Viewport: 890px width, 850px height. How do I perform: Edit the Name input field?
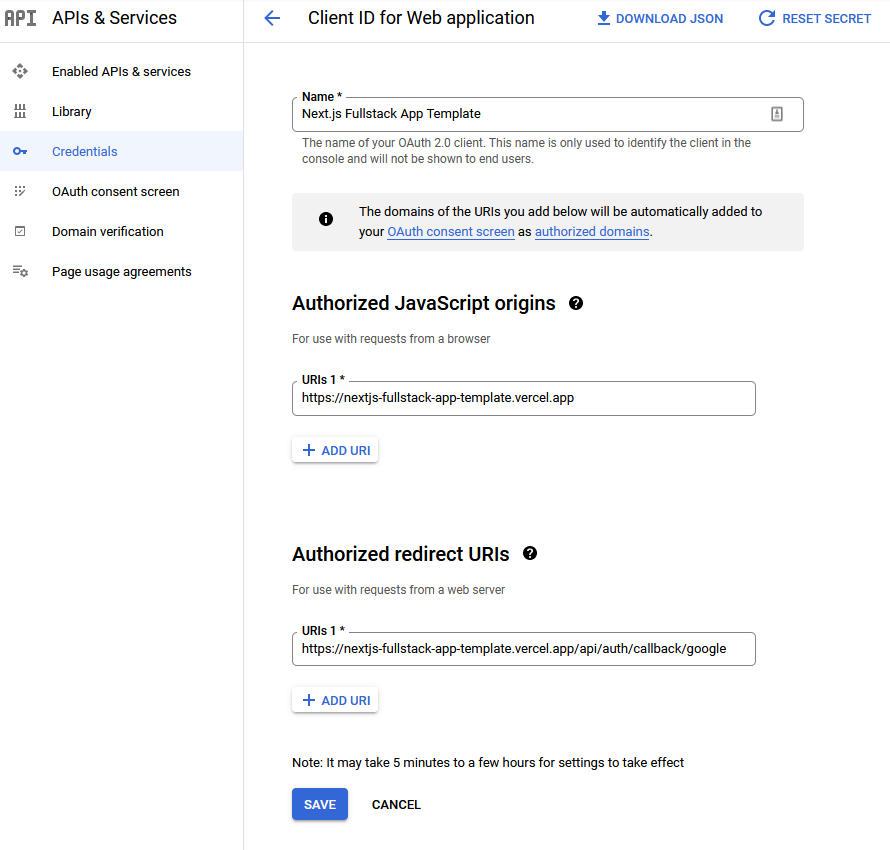pyautogui.click(x=548, y=114)
